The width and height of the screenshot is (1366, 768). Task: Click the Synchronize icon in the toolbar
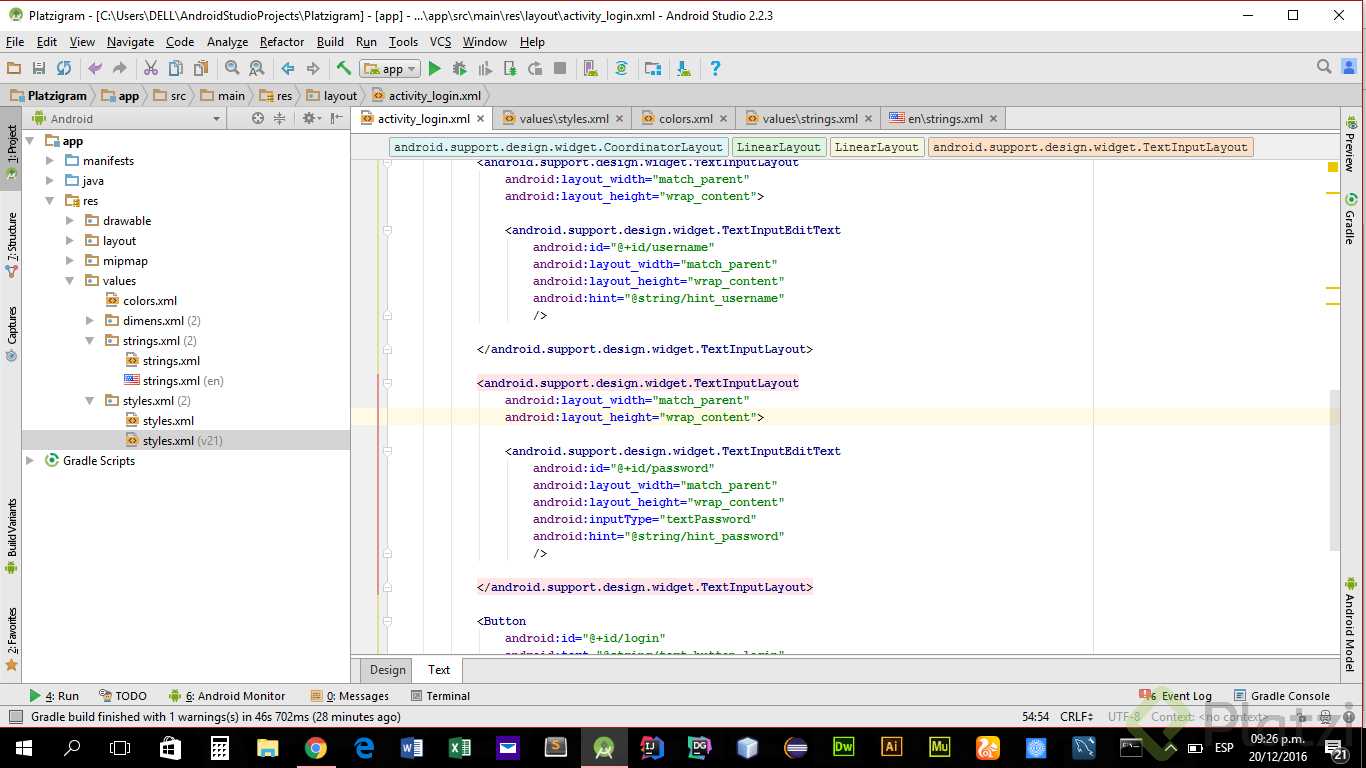coord(64,69)
